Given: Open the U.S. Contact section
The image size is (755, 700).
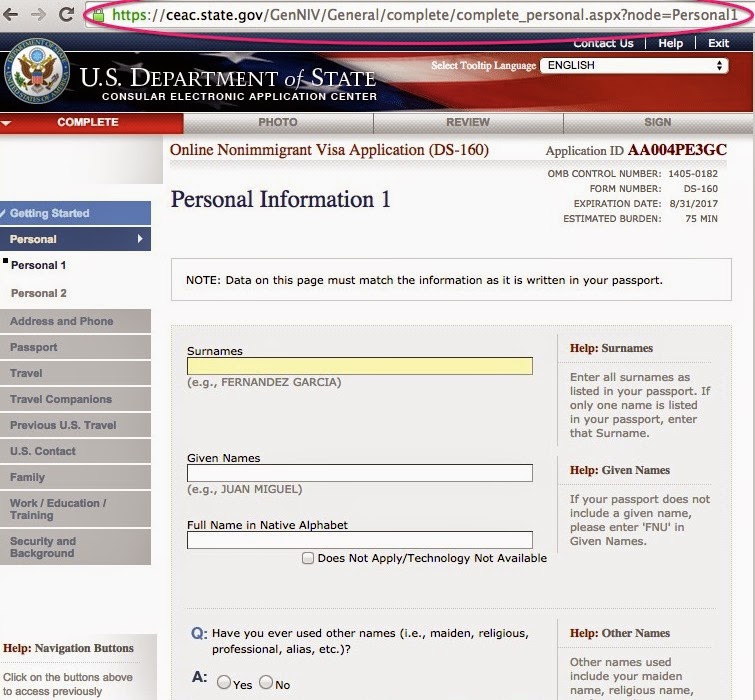Looking at the screenshot, I should [x=75, y=451].
